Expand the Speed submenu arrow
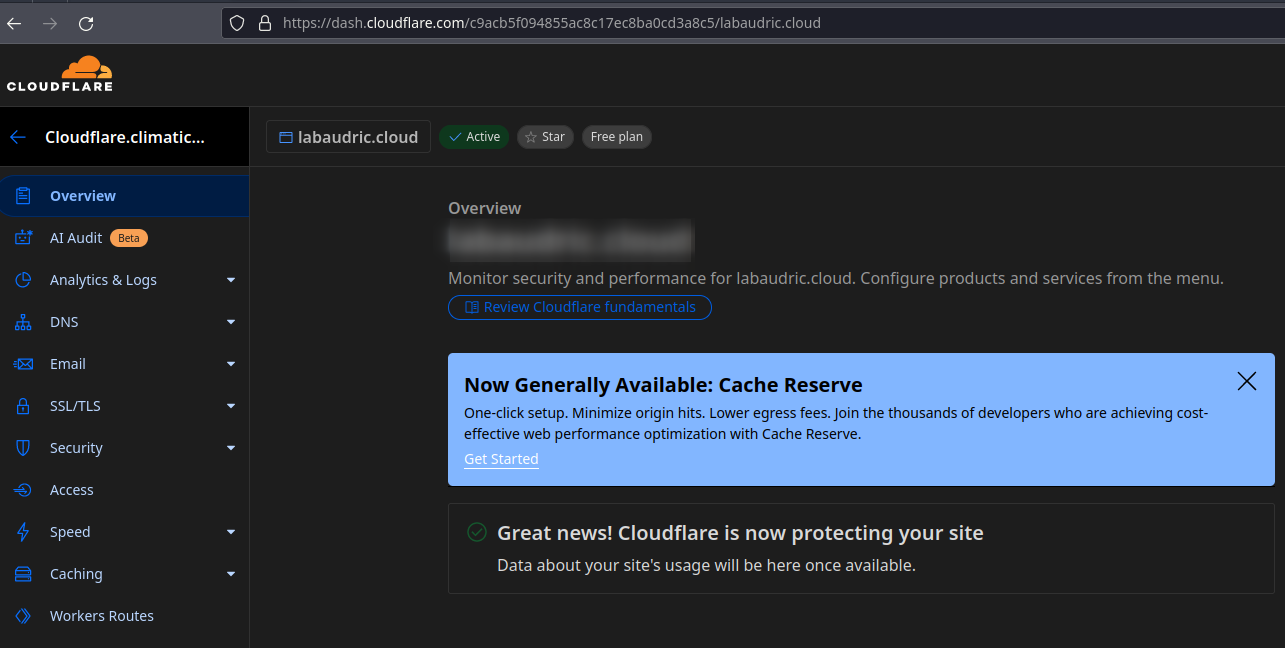Viewport: 1285px width, 648px height. pos(231,532)
